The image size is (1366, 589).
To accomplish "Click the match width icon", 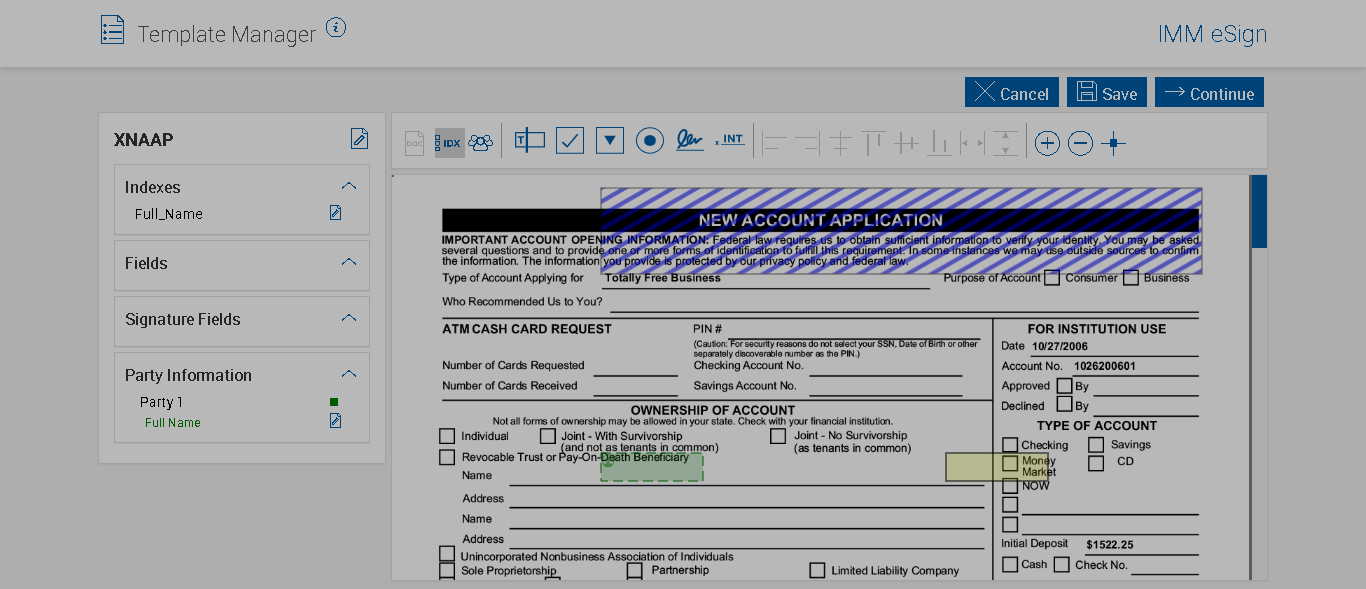I will pyautogui.click(x=972, y=143).
